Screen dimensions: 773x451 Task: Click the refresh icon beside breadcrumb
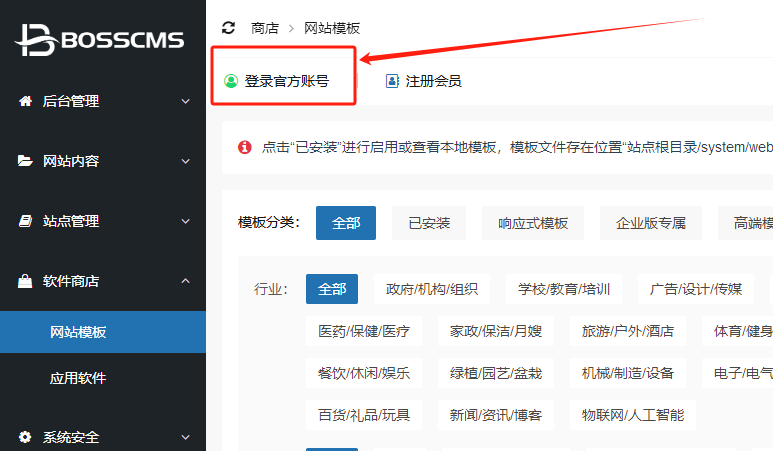click(x=229, y=28)
